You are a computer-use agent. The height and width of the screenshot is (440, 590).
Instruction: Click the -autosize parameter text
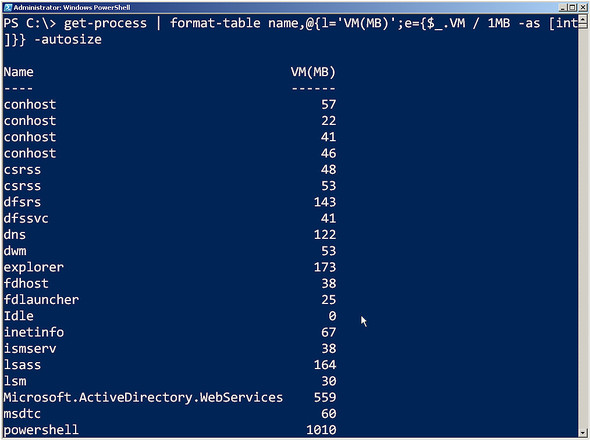coord(68,40)
